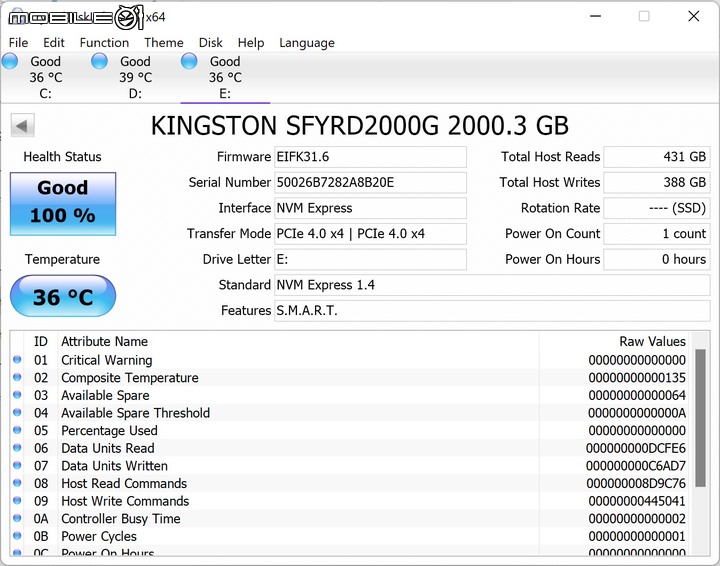Click the Rotation Rate value

(657, 208)
